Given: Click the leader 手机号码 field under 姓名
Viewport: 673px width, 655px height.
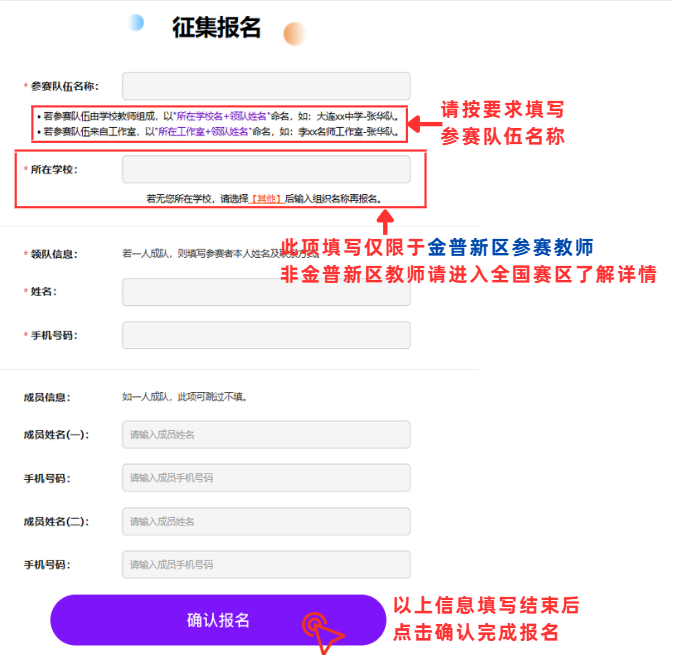Looking at the screenshot, I should (266, 335).
